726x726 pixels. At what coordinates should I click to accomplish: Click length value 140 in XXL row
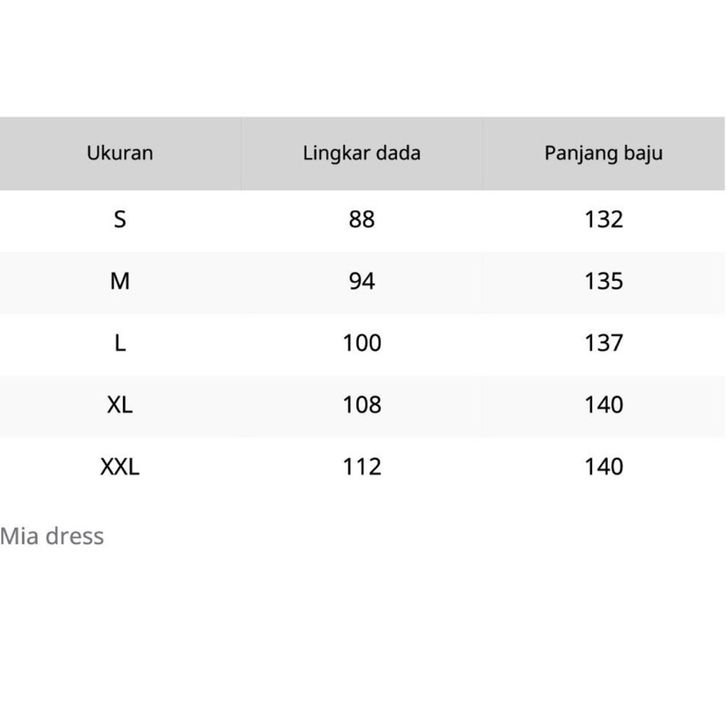click(603, 467)
